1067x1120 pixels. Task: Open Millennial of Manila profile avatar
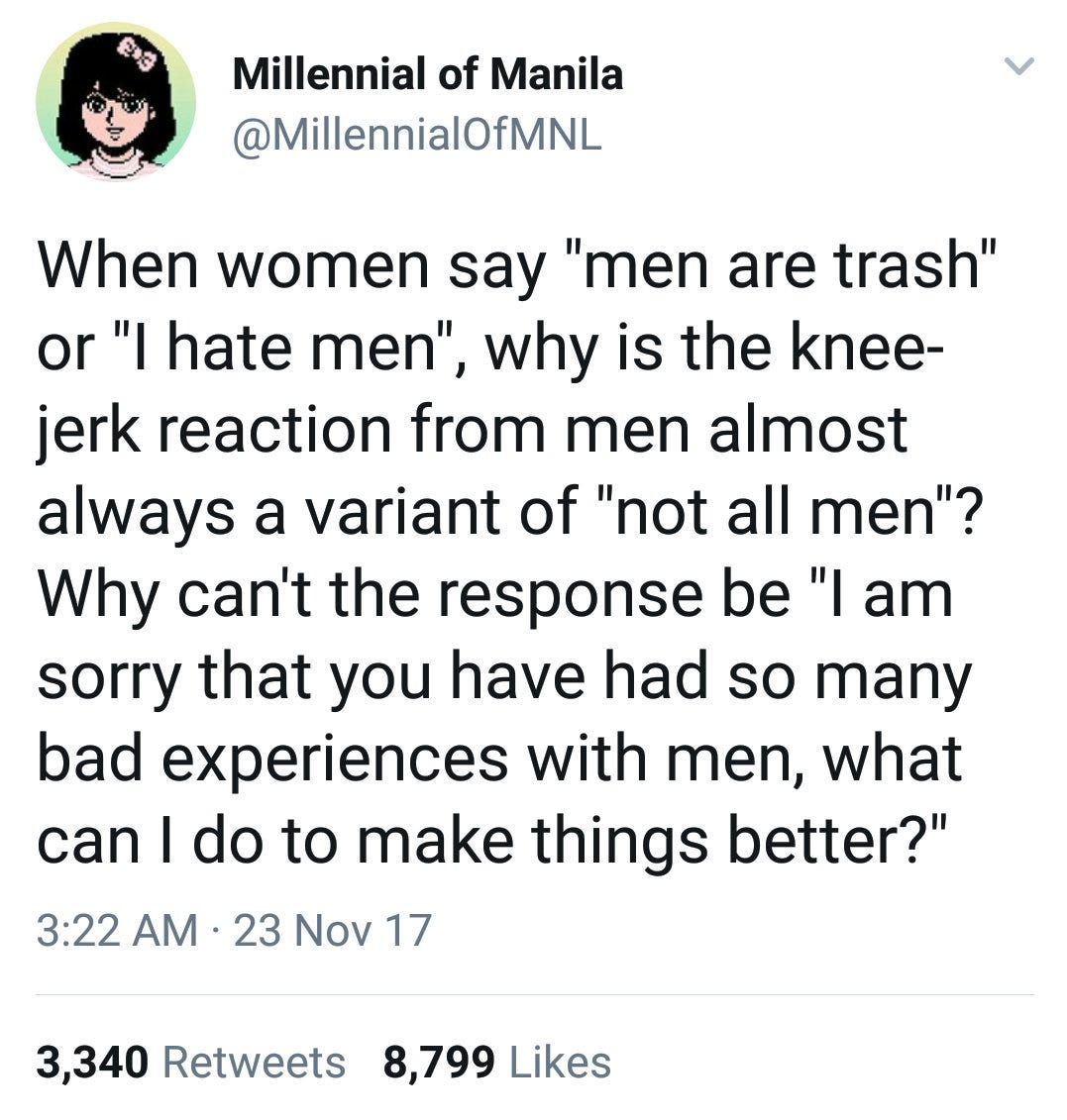[x=114, y=101]
